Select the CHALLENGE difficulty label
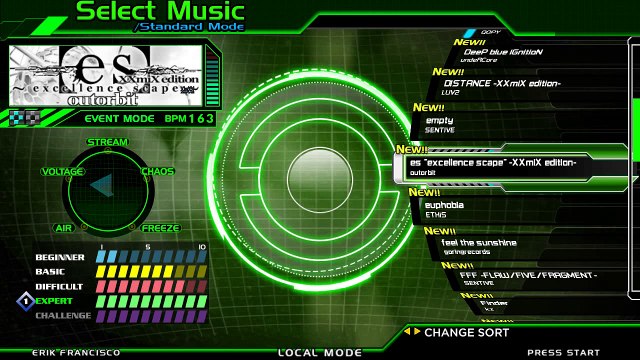Screen dimensions: 640x360 63,316
